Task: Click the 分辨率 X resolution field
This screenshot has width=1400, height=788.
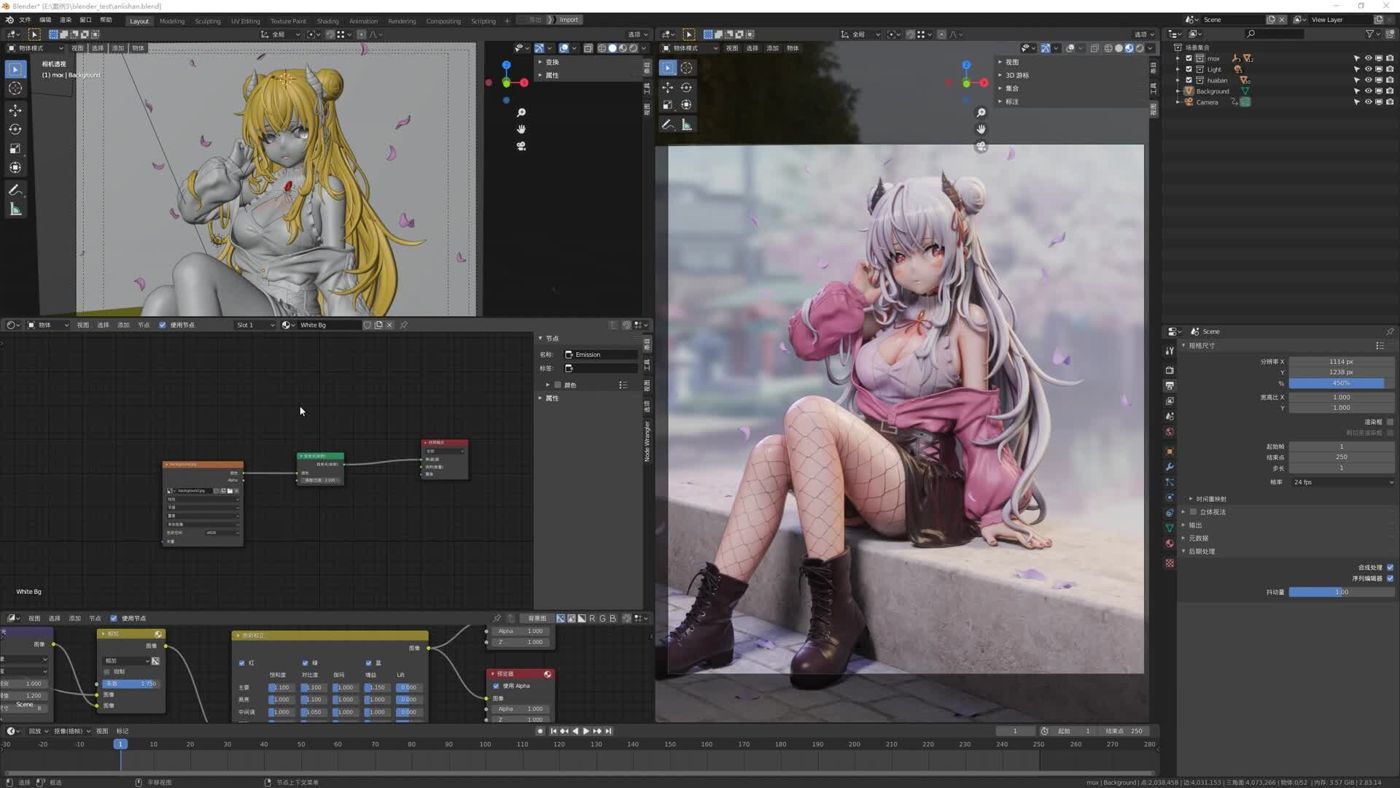Action: [x=1342, y=361]
